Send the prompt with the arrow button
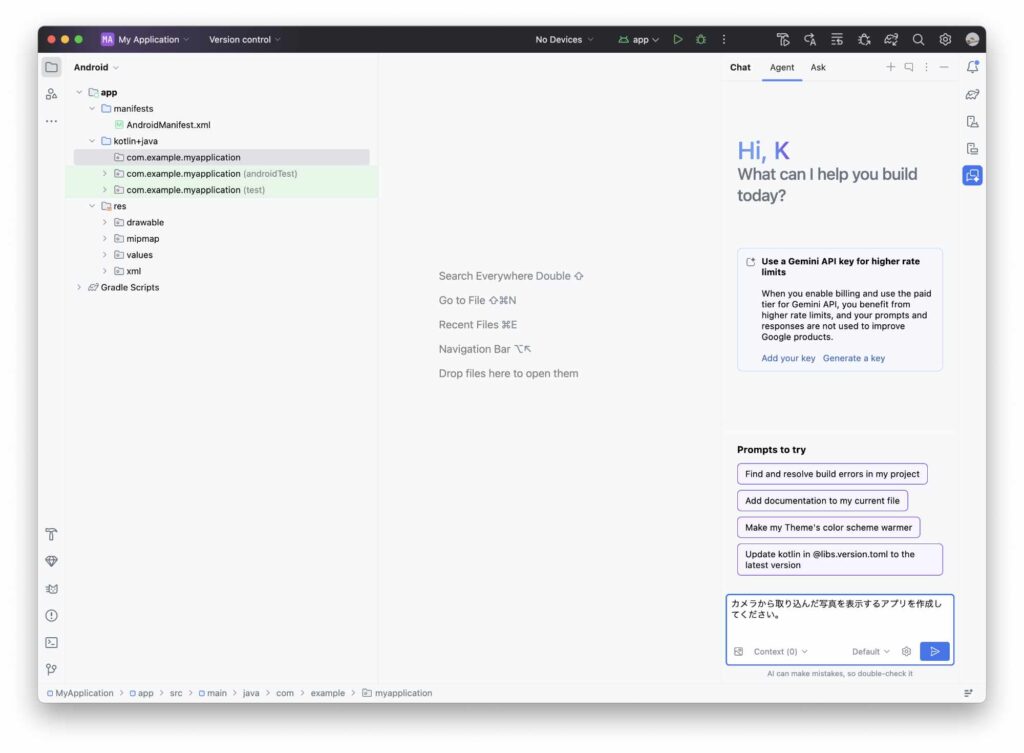The height and width of the screenshot is (753, 1024). (934, 651)
